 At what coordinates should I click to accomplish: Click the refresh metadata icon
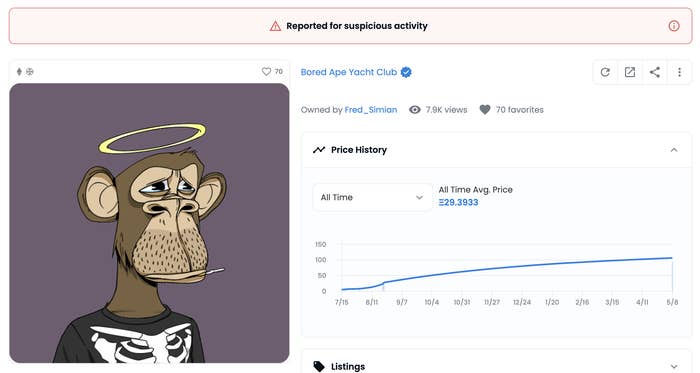(x=605, y=72)
